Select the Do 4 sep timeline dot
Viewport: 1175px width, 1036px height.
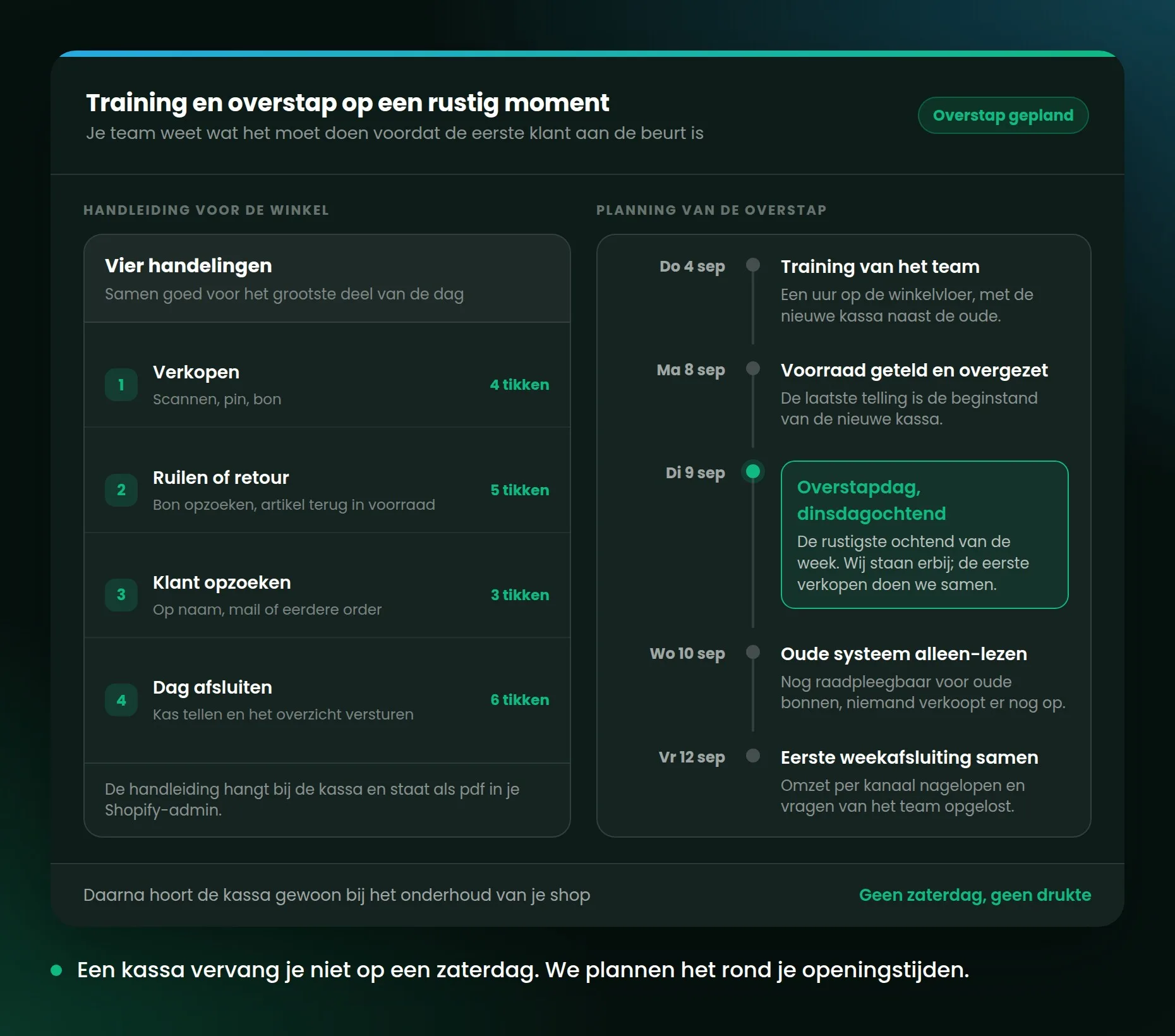752,265
